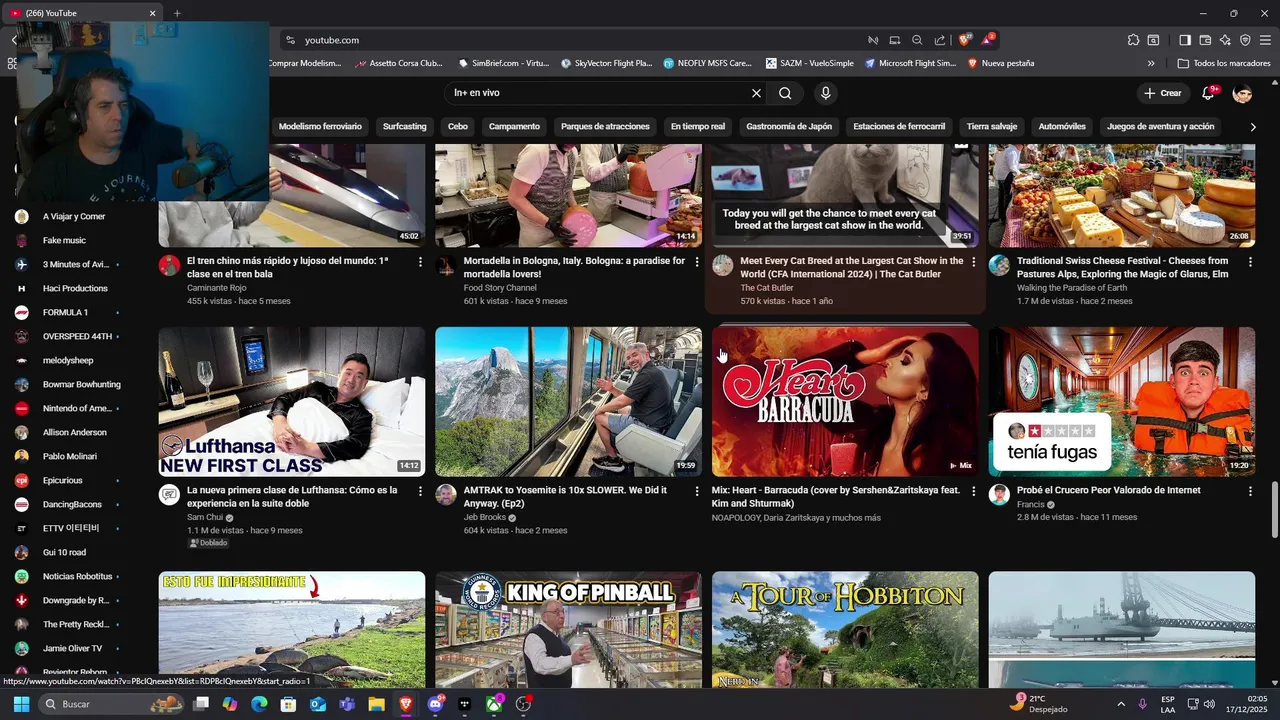
Task: Select the En tiempo real chip
Action: (698, 127)
